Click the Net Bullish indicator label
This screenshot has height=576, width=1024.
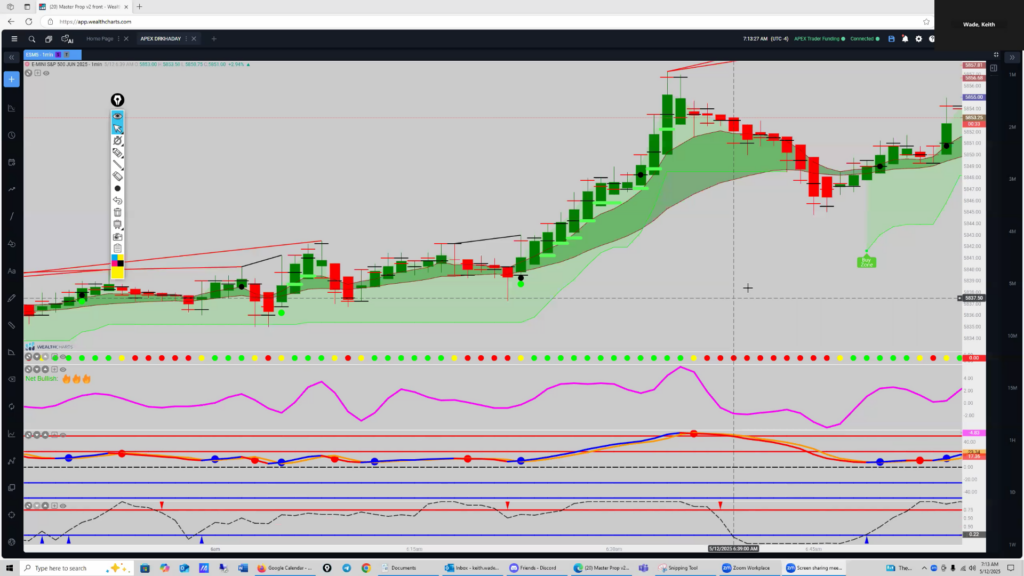pos(42,379)
